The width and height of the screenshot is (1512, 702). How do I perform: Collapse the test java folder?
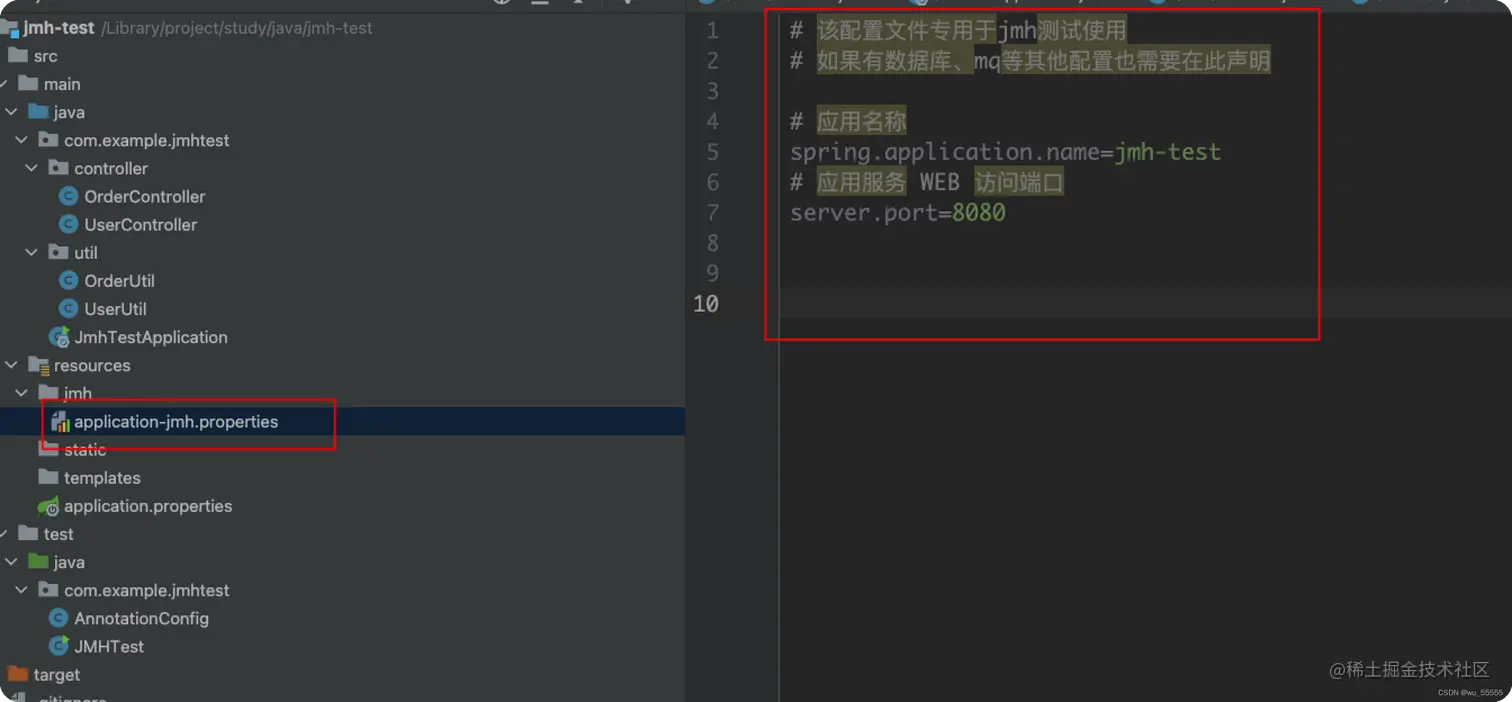coord(11,562)
